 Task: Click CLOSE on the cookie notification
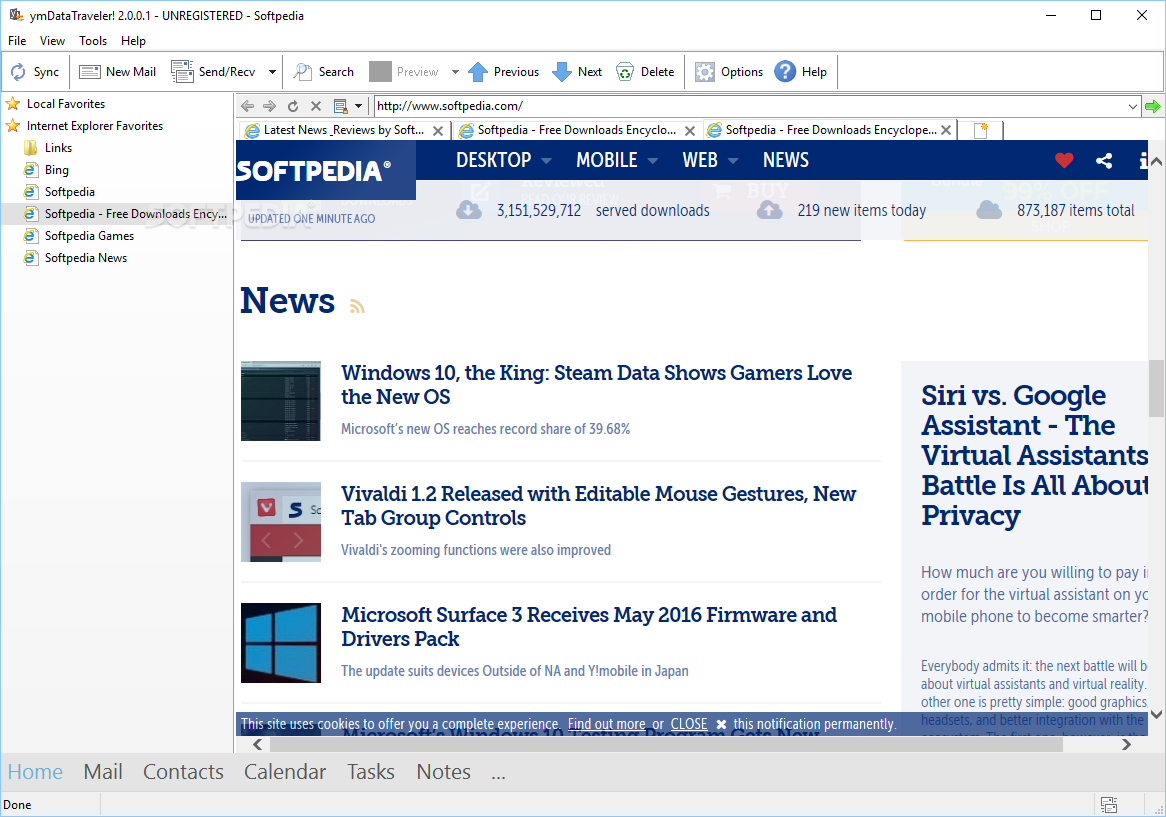pyautogui.click(x=689, y=724)
